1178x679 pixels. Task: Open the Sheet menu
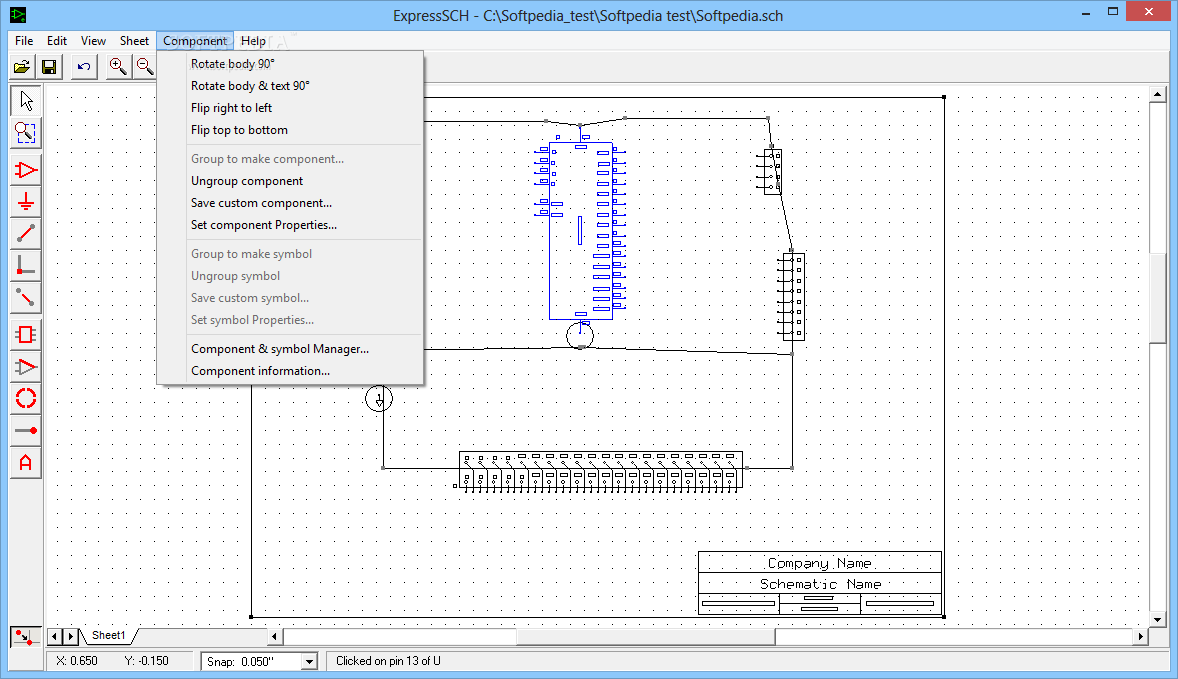134,41
